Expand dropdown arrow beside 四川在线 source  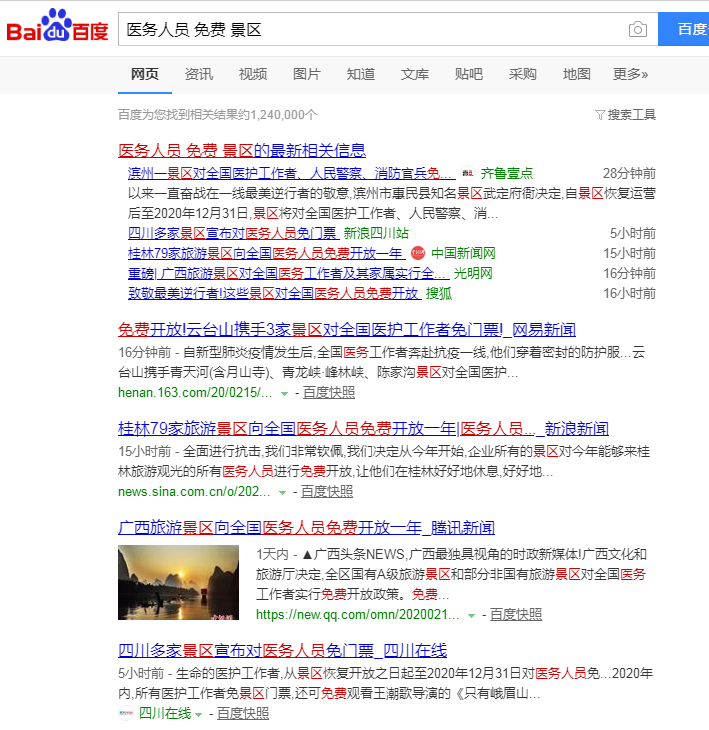click(199, 715)
